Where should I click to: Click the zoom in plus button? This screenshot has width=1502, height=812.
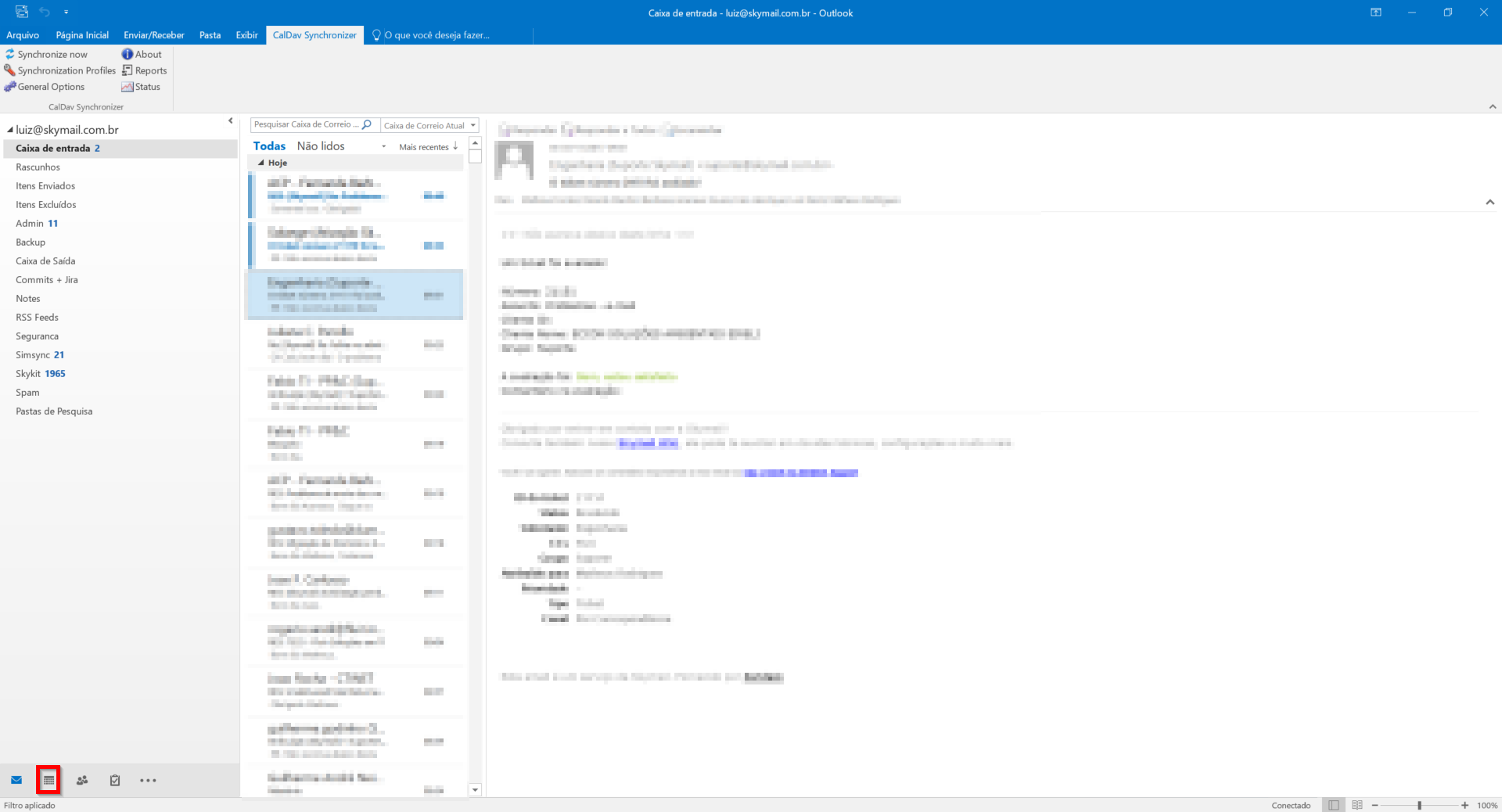1464,805
